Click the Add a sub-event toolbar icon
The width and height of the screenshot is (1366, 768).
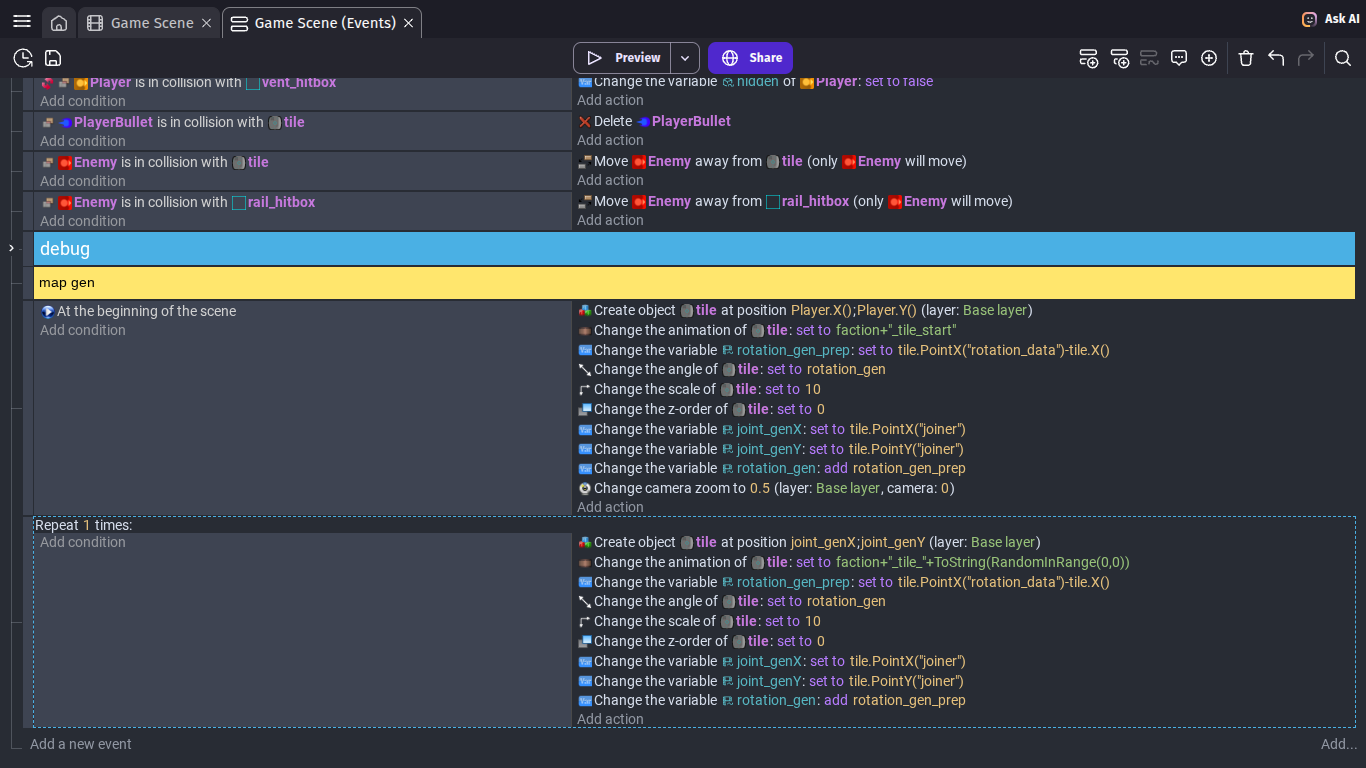pos(1119,58)
